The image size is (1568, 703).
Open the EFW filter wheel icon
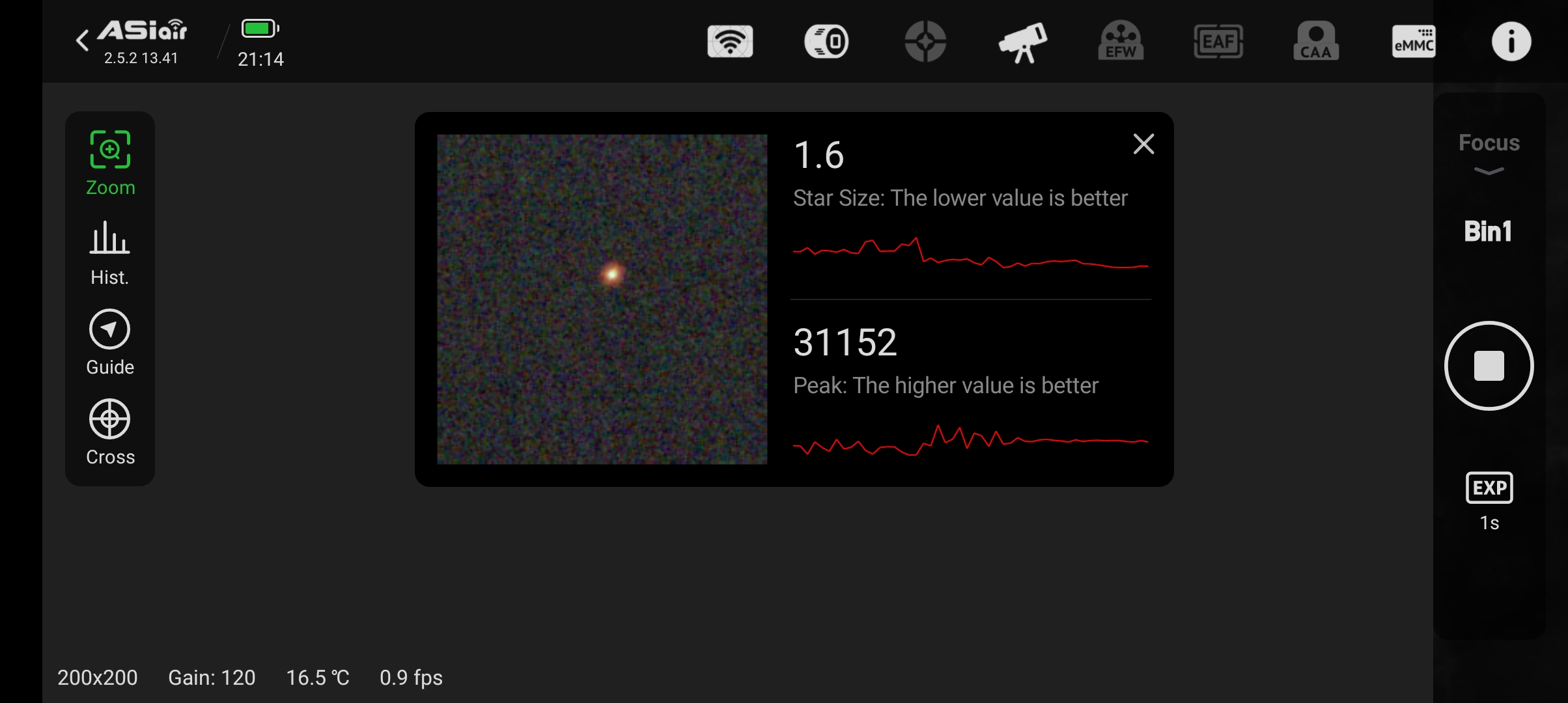(x=1121, y=42)
